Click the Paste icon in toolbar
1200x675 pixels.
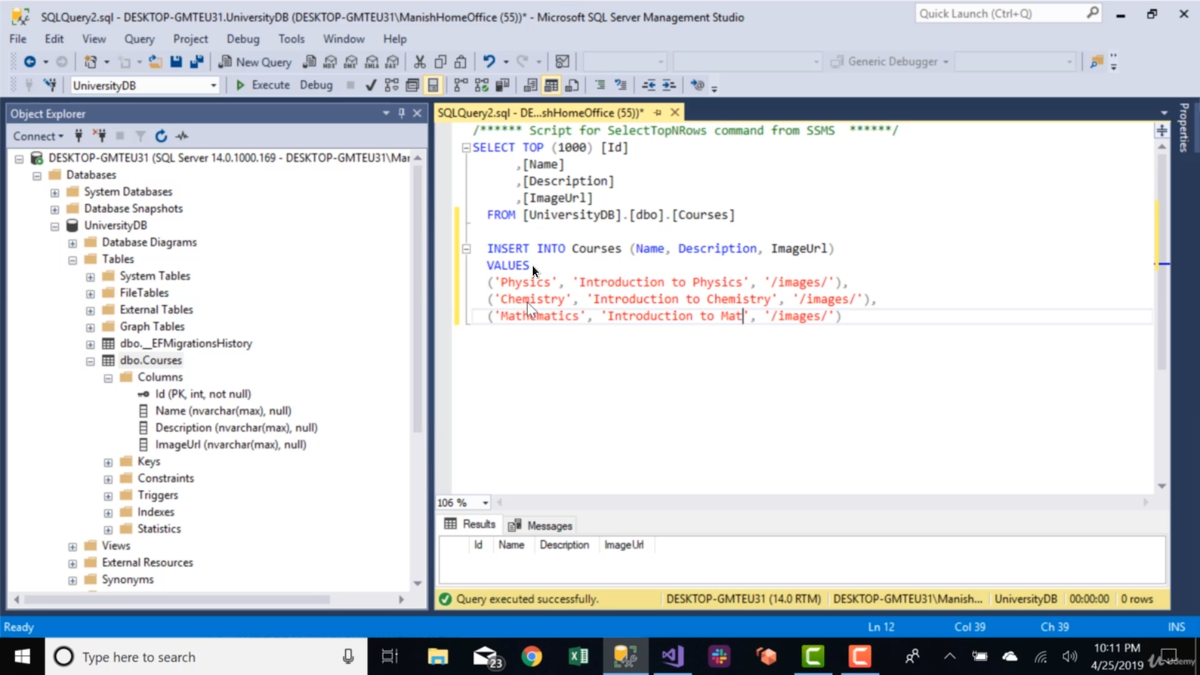click(x=460, y=62)
